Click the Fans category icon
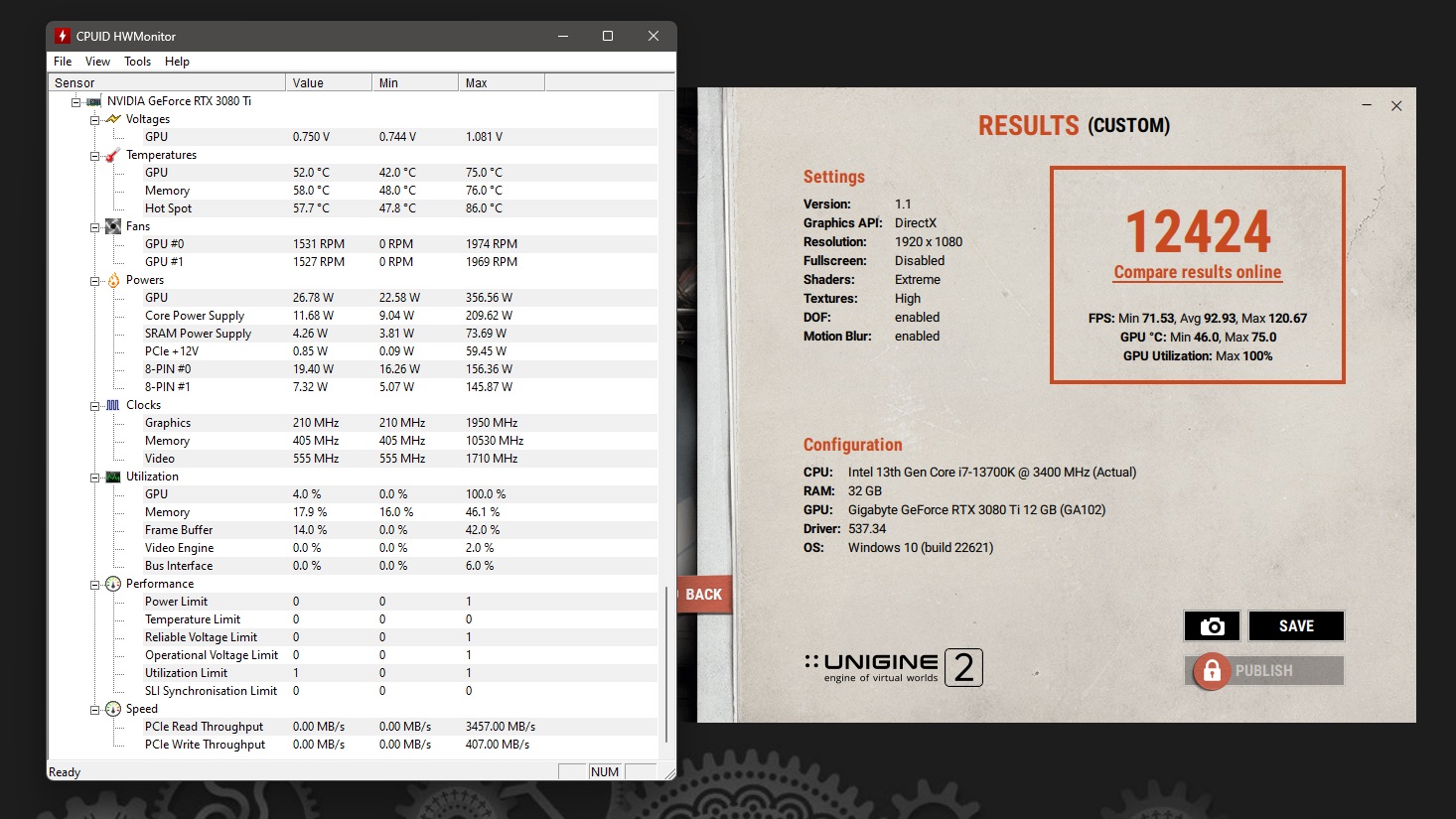The height and width of the screenshot is (819, 1456). (x=112, y=226)
